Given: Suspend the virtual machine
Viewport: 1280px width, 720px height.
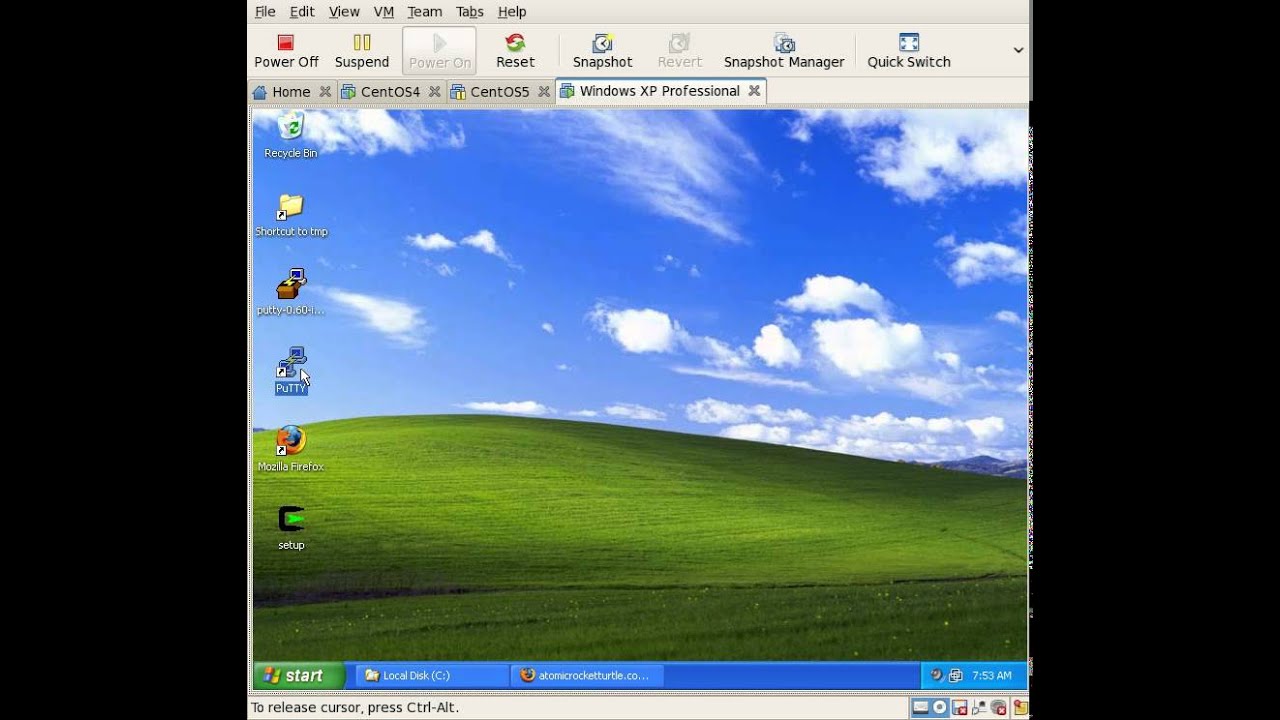Looking at the screenshot, I should 362,51.
